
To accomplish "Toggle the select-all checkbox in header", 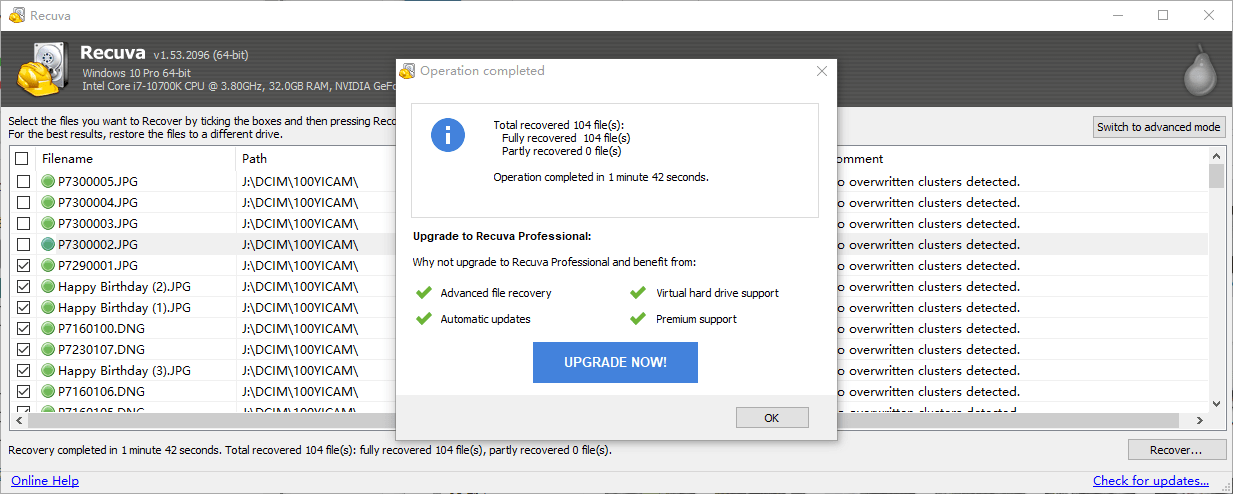I will pos(22,159).
